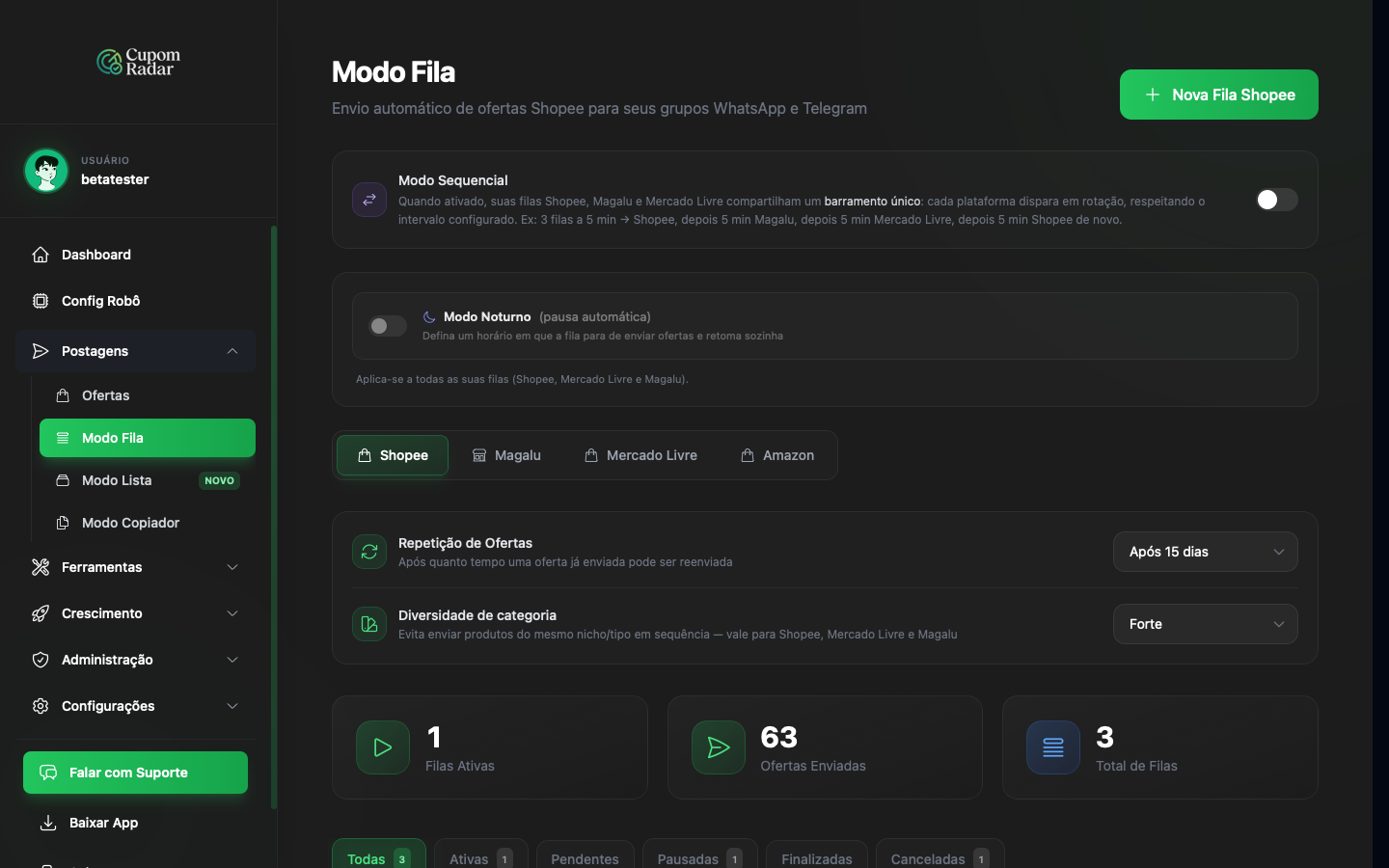1389x868 pixels.
Task: Switch to the Mercado Livre tab
Action: pos(640,455)
